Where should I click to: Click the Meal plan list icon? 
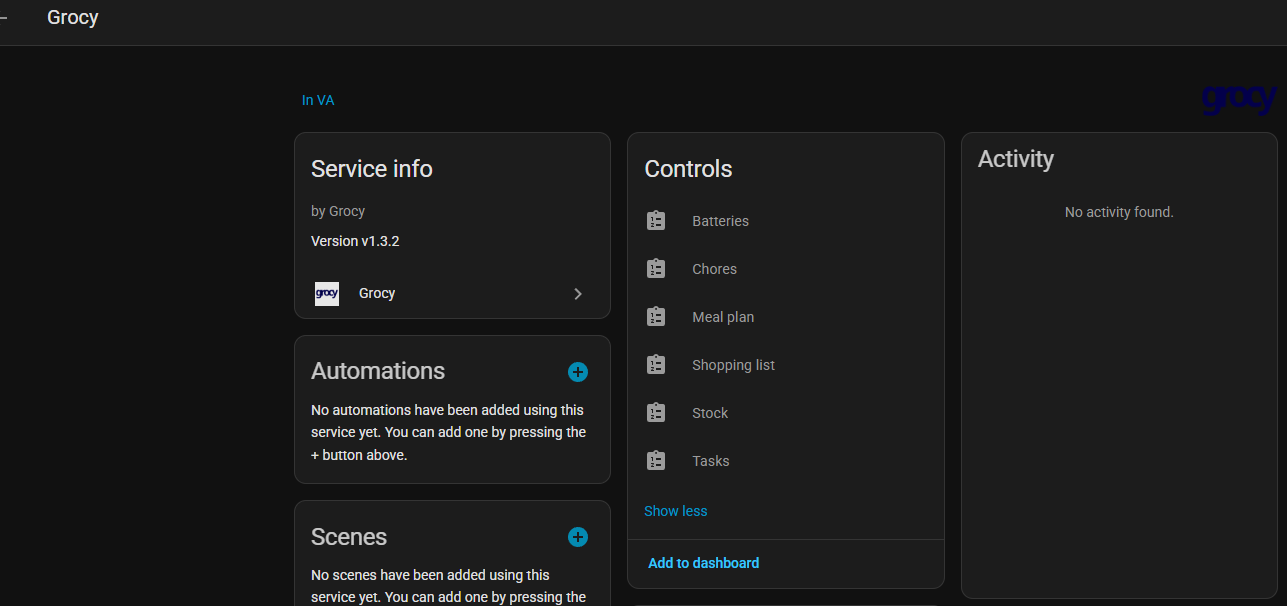click(x=656, y=317)
